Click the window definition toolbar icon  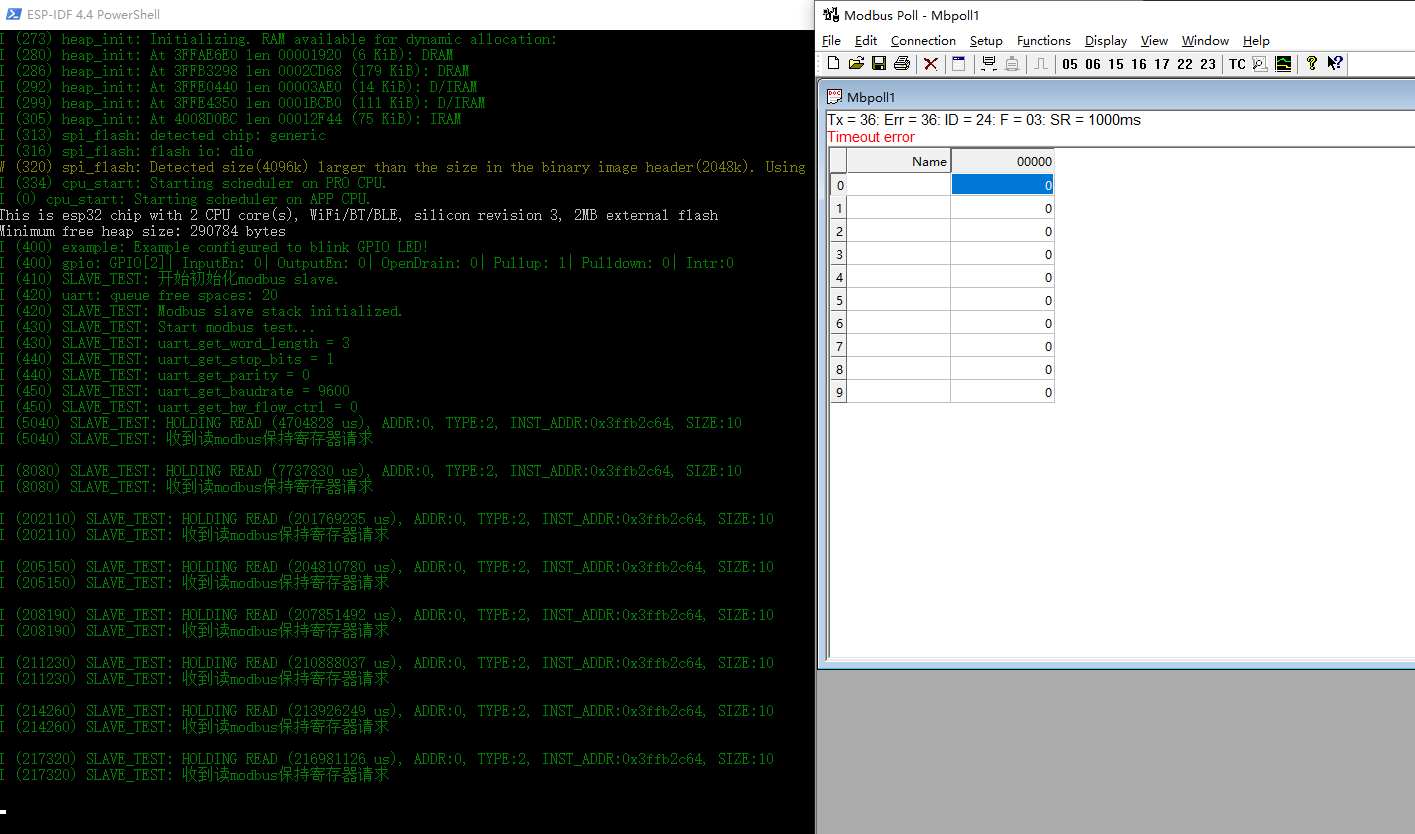[958, 64]
